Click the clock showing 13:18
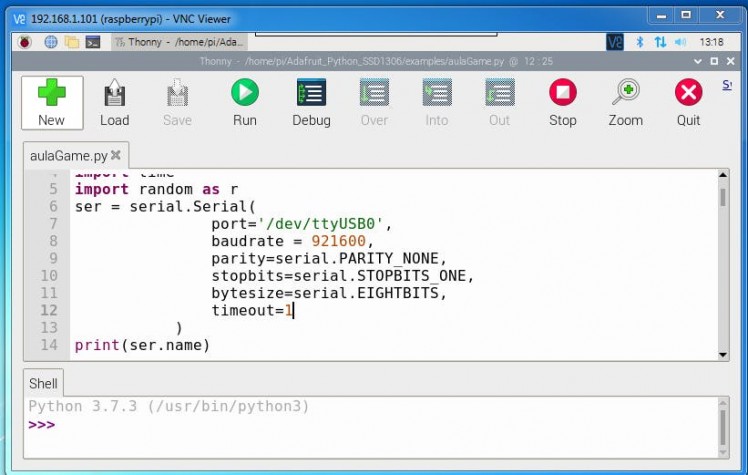Screen dimensions: 748x475 [711, 42]
